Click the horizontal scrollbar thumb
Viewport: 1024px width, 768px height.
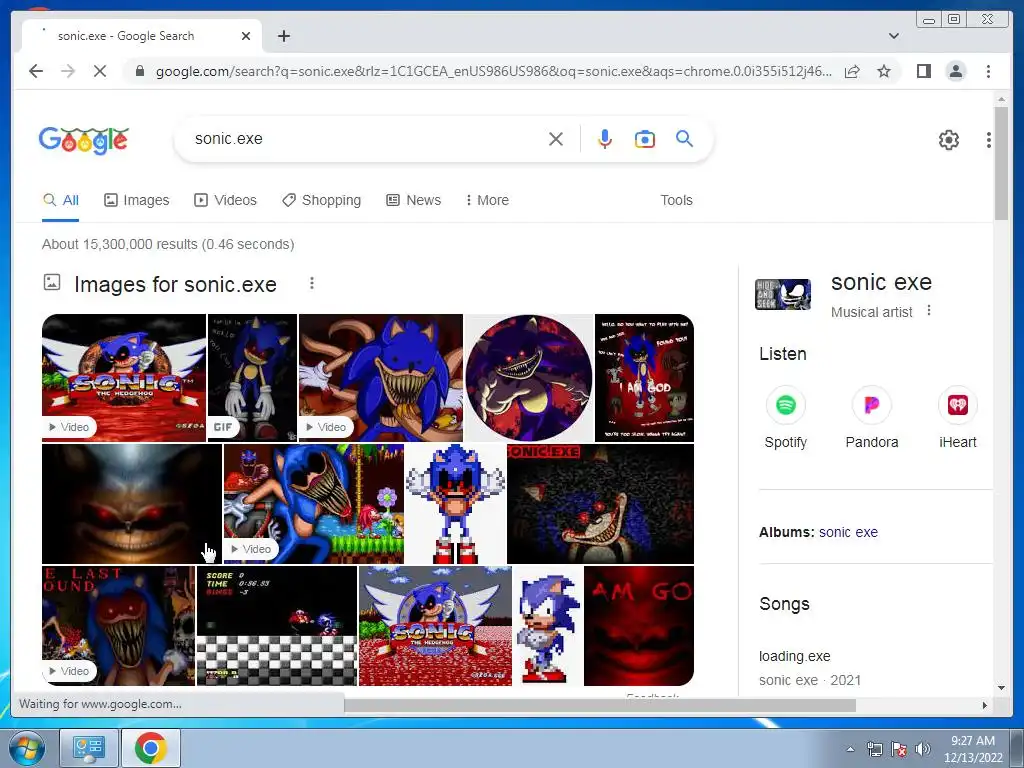pos(600,705)
